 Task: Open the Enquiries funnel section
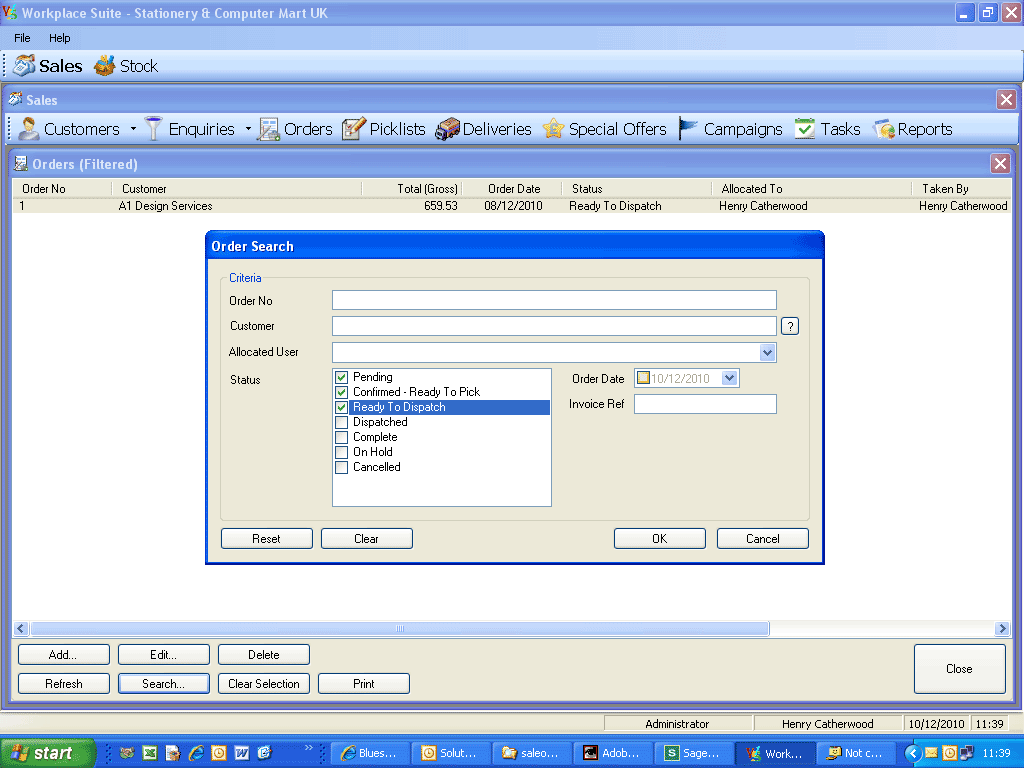pos(189,129)
